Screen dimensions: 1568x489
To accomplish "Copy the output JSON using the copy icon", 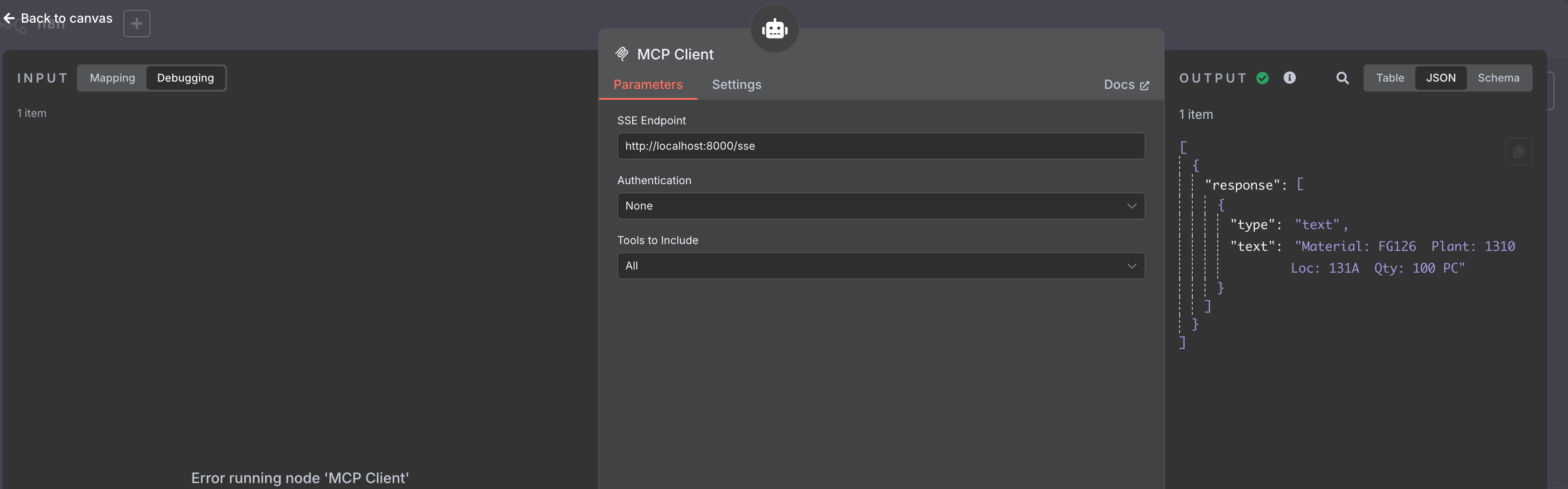I will point(1519,152).
